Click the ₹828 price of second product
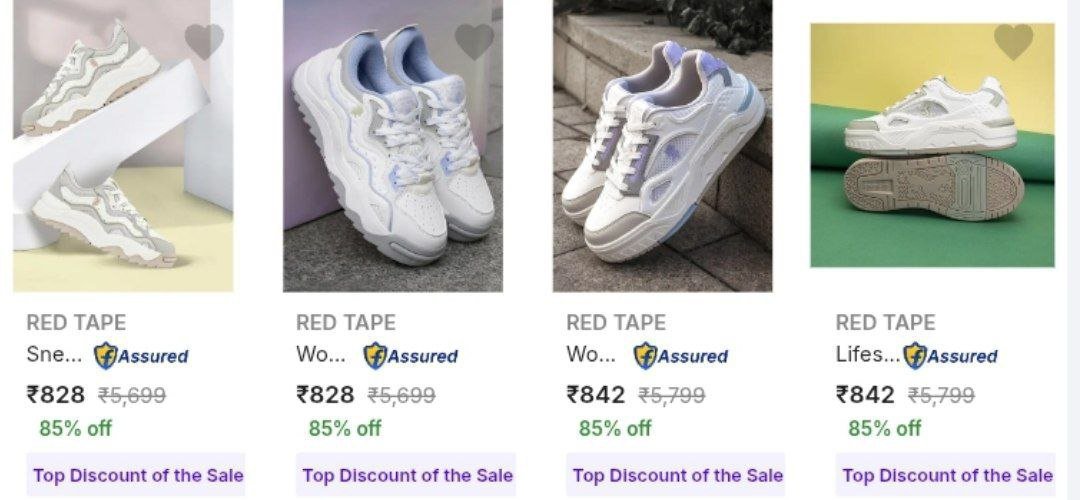Image resolution: width=1080 pixels, height=500 pixels. click(325, 395)
